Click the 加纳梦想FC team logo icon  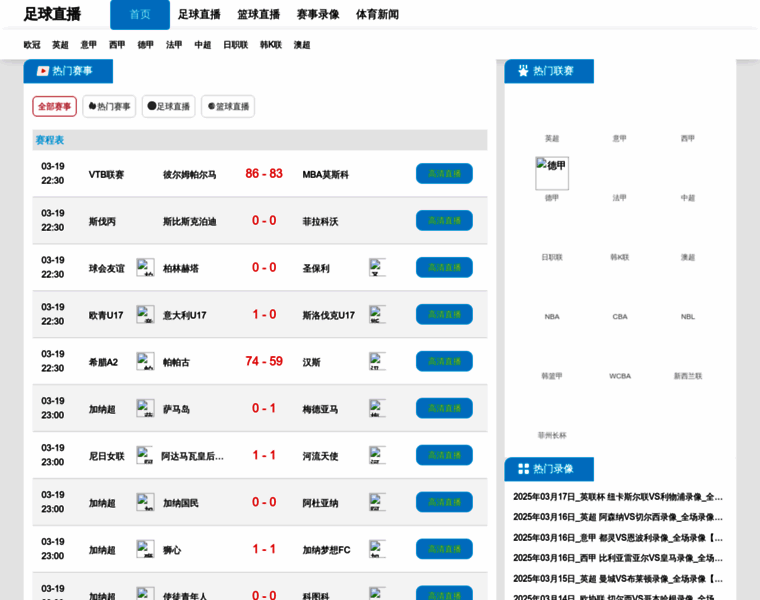coord(378,550)
